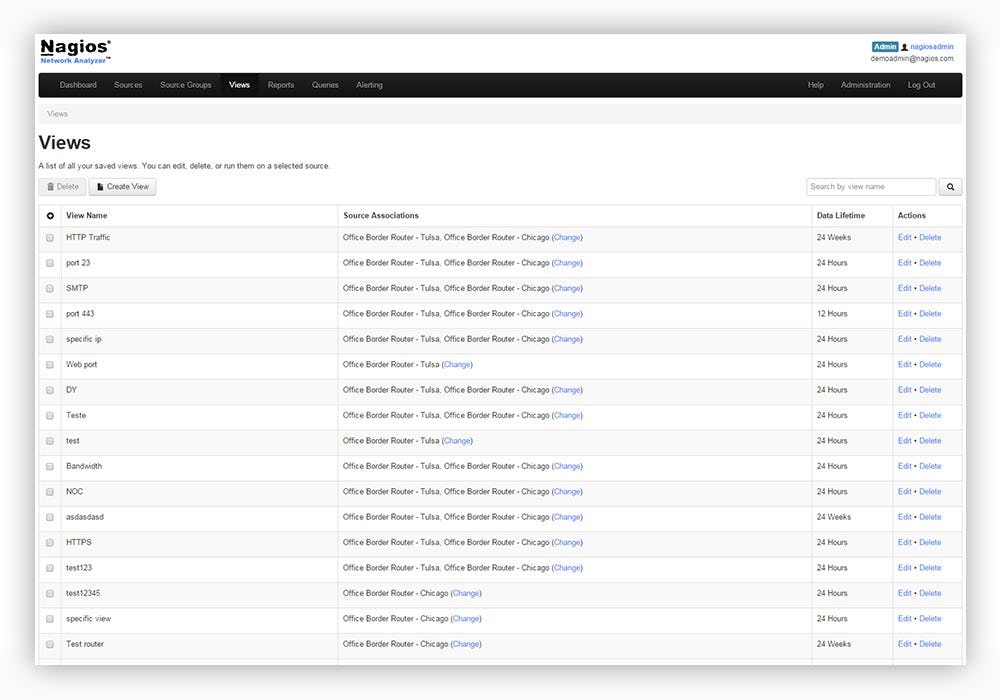Click the search magnifier icon
1000x700 pixels.
tap(949, 186)
